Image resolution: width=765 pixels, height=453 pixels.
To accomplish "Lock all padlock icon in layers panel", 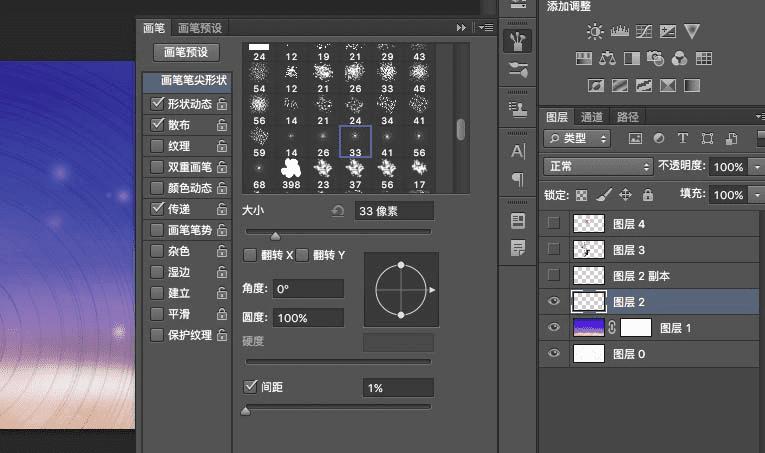I will point(647,195).
